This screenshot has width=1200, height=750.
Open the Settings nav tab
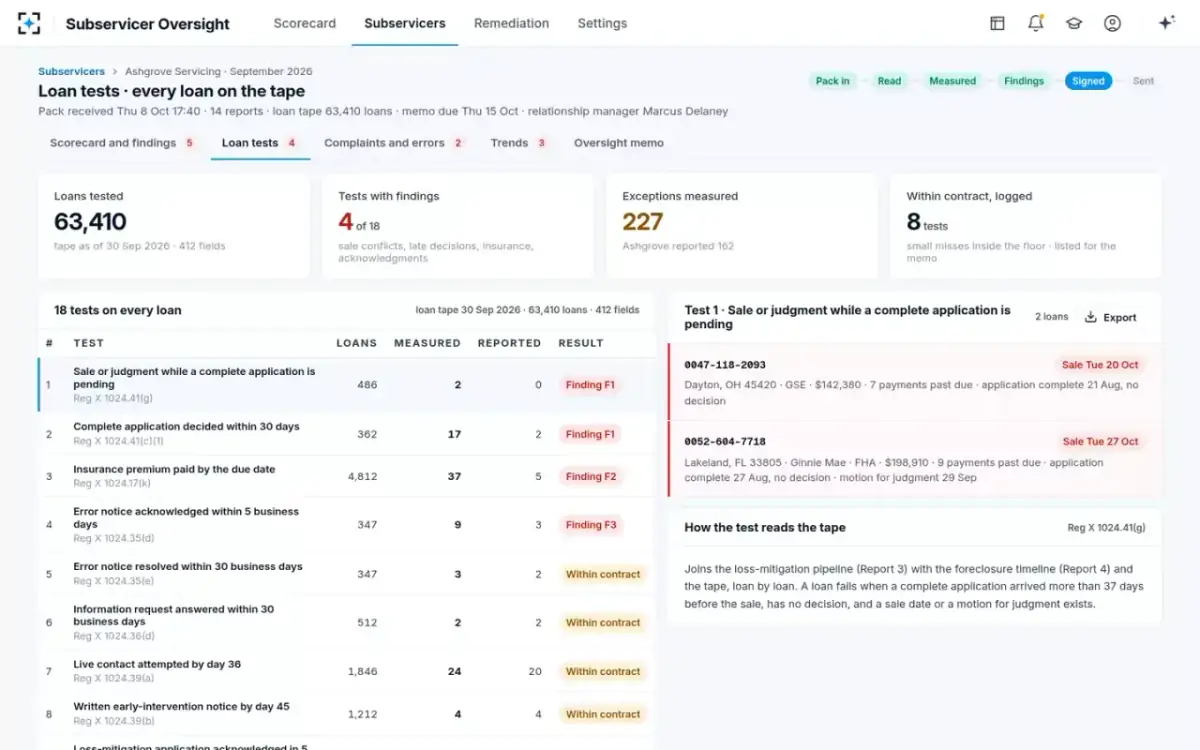tap(602, 23)
